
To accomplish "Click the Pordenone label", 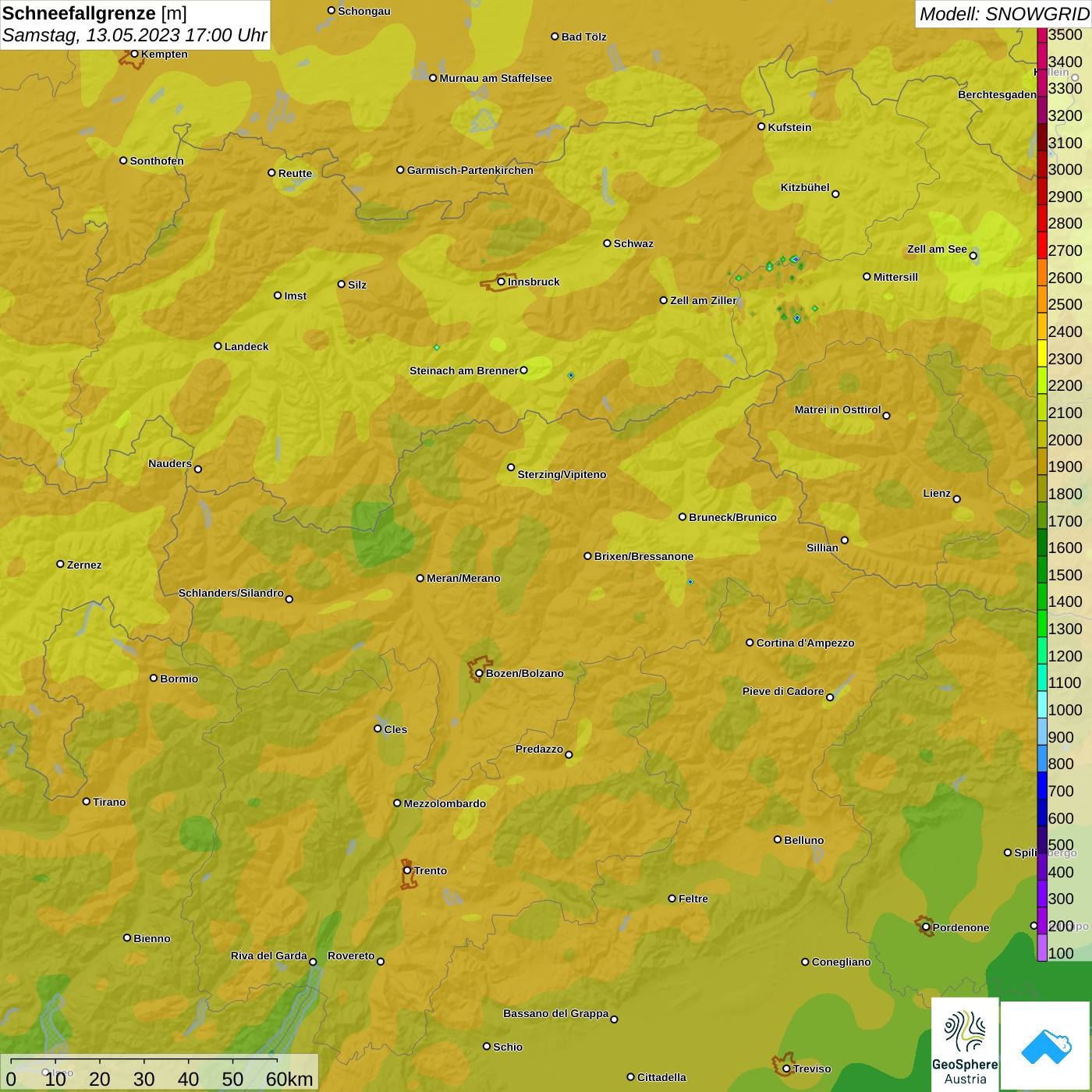I will coord(961,927).
